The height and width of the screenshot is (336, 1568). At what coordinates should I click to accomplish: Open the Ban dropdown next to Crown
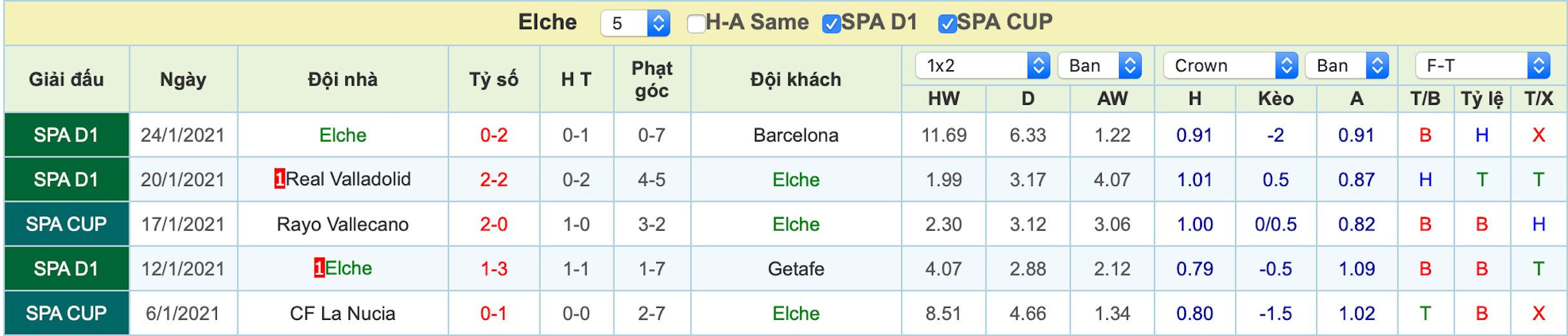point(1347,66)
